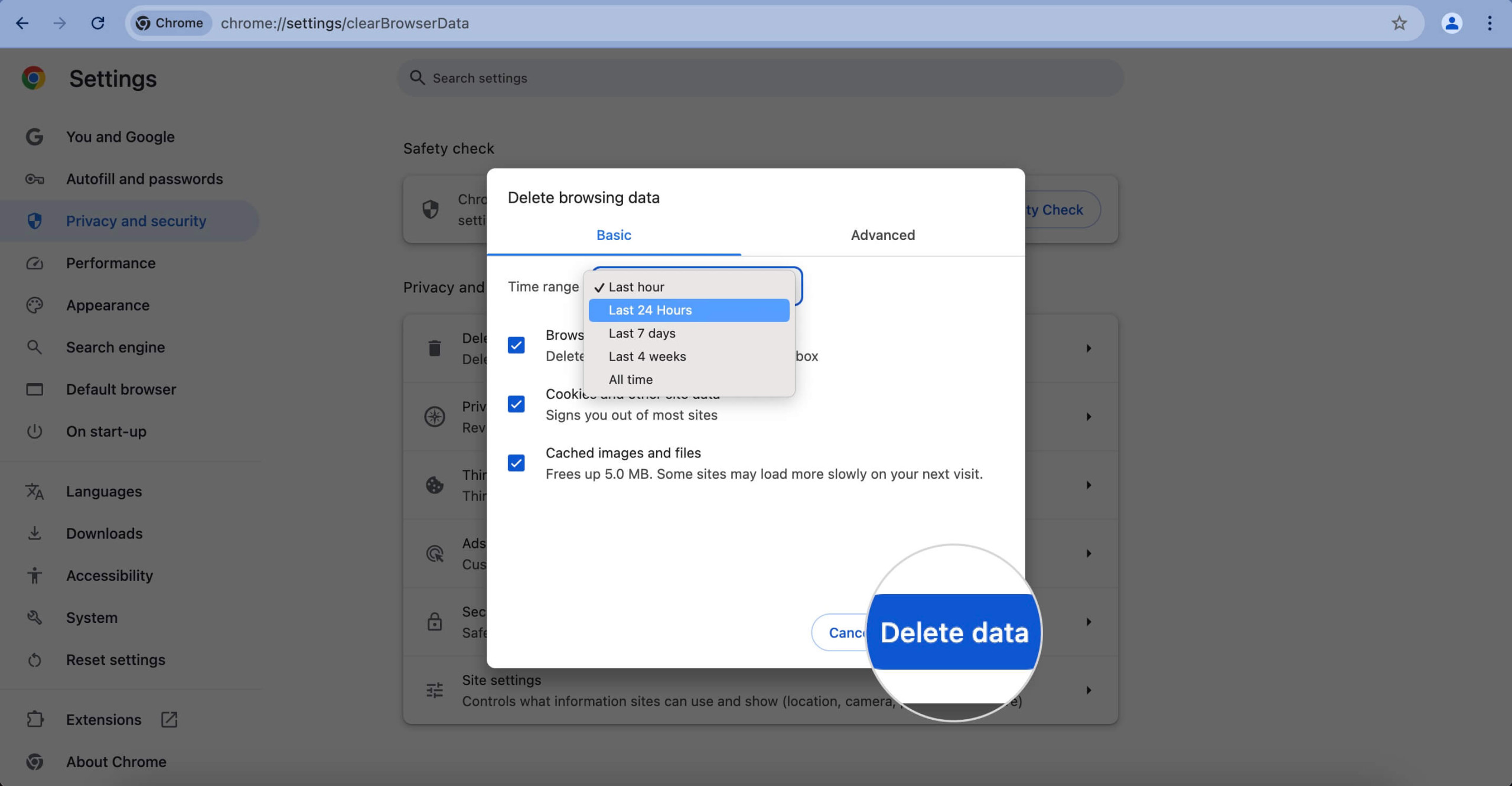The height and width of the screenshot is (786, 1512).
Task: Click the Search engine magnifier icon
Action: pyautogui.click(x=33, y=348)
